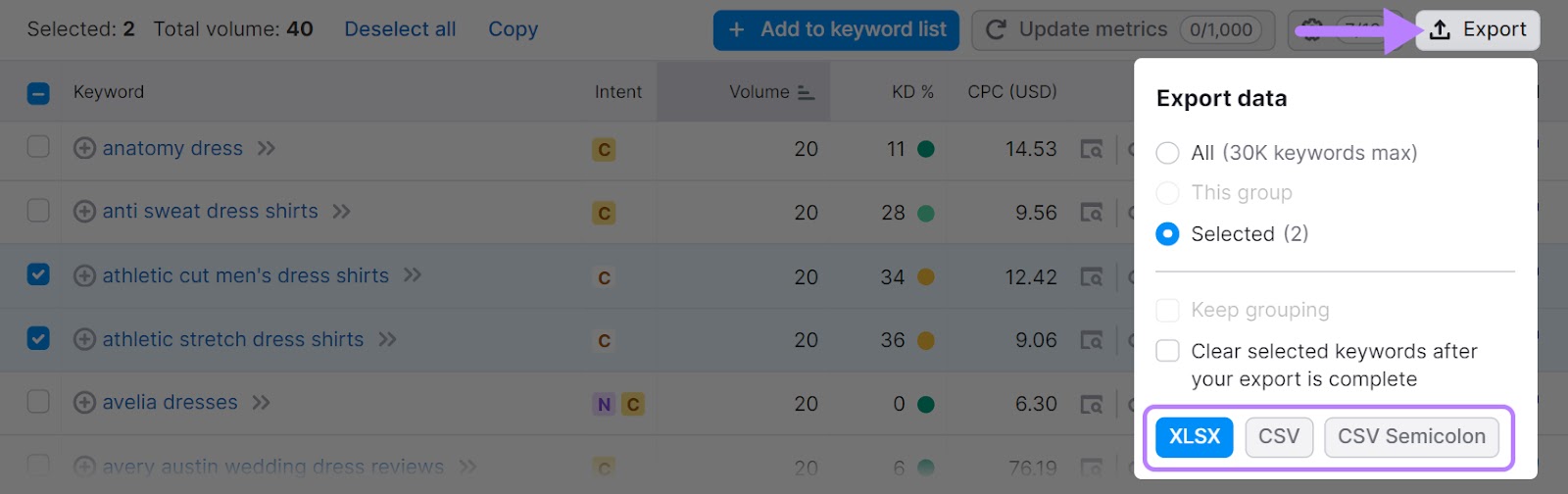The image size is (1568, 494).
Task: Click Update metrics button
Action: coord(1122,29)
